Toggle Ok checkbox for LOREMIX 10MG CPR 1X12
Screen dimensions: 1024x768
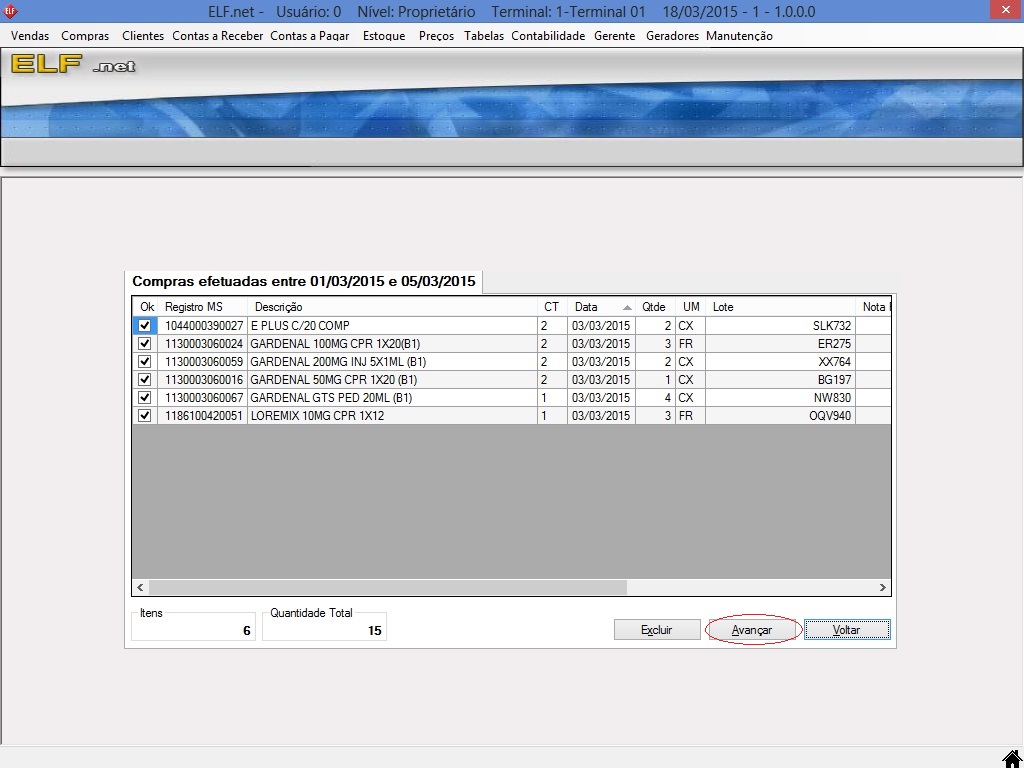click(x=145, y=415)
